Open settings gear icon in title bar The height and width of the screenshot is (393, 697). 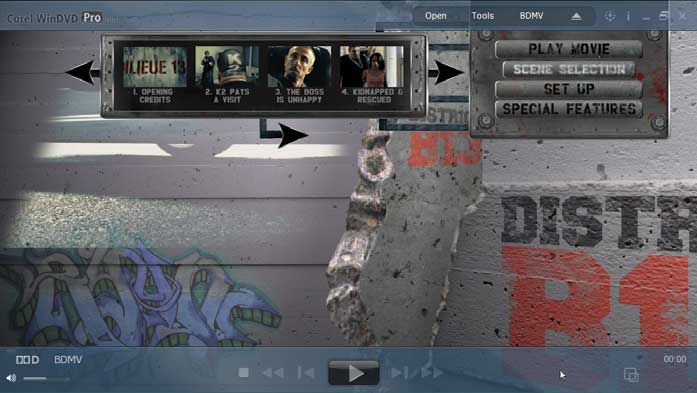pos(609,16)
